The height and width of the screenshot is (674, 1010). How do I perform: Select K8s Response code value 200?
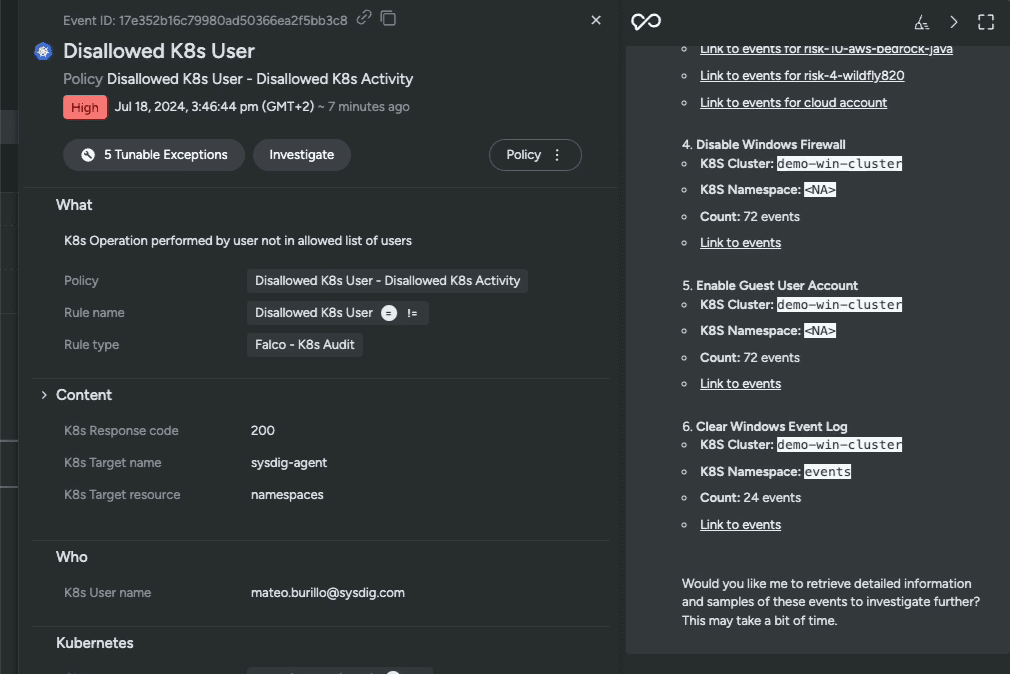click(x=263, y=430)
